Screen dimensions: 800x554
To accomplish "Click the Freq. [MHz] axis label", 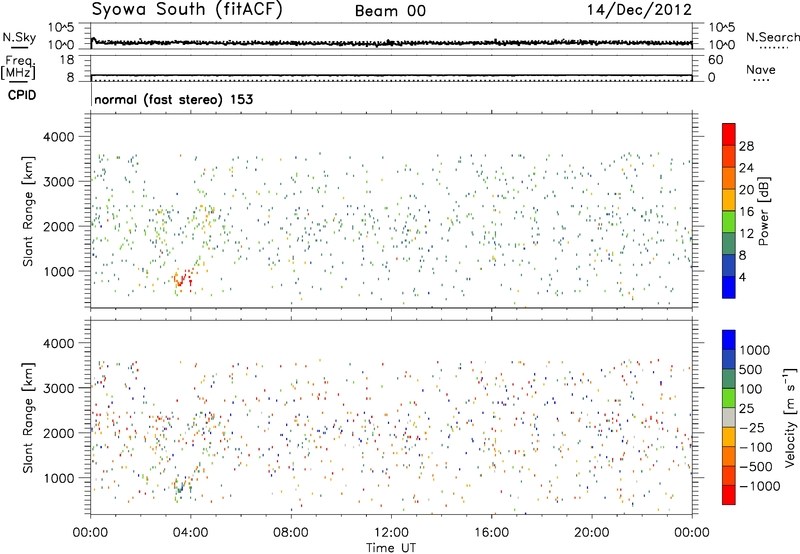I will [18, 68].
